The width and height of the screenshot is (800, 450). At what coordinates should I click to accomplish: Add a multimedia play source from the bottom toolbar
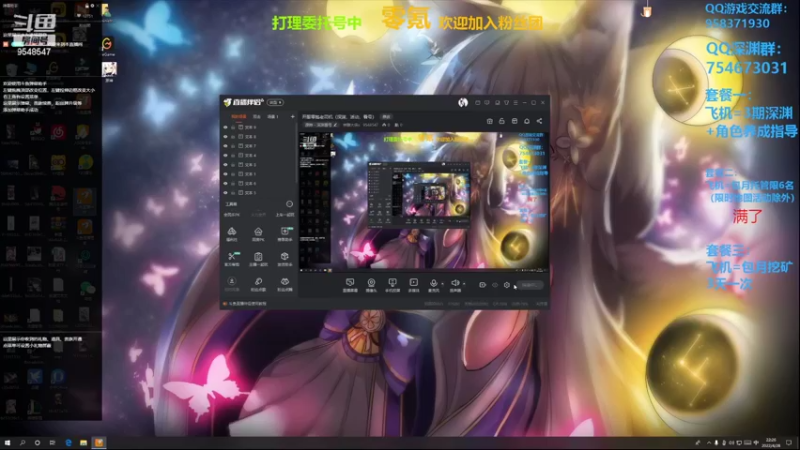coord(414,285)
